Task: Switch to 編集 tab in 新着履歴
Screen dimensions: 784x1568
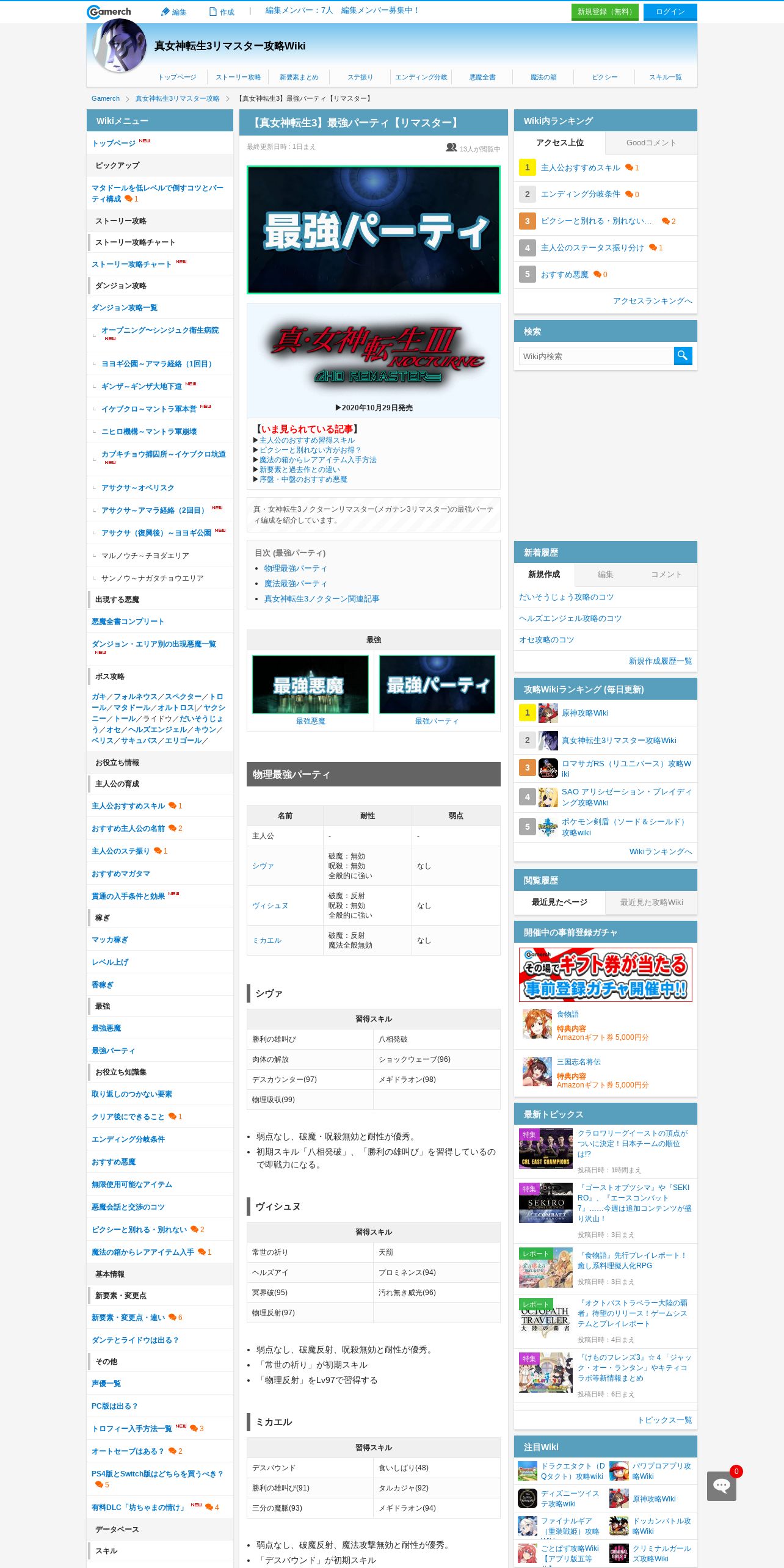Action: (x=605, y=575)
